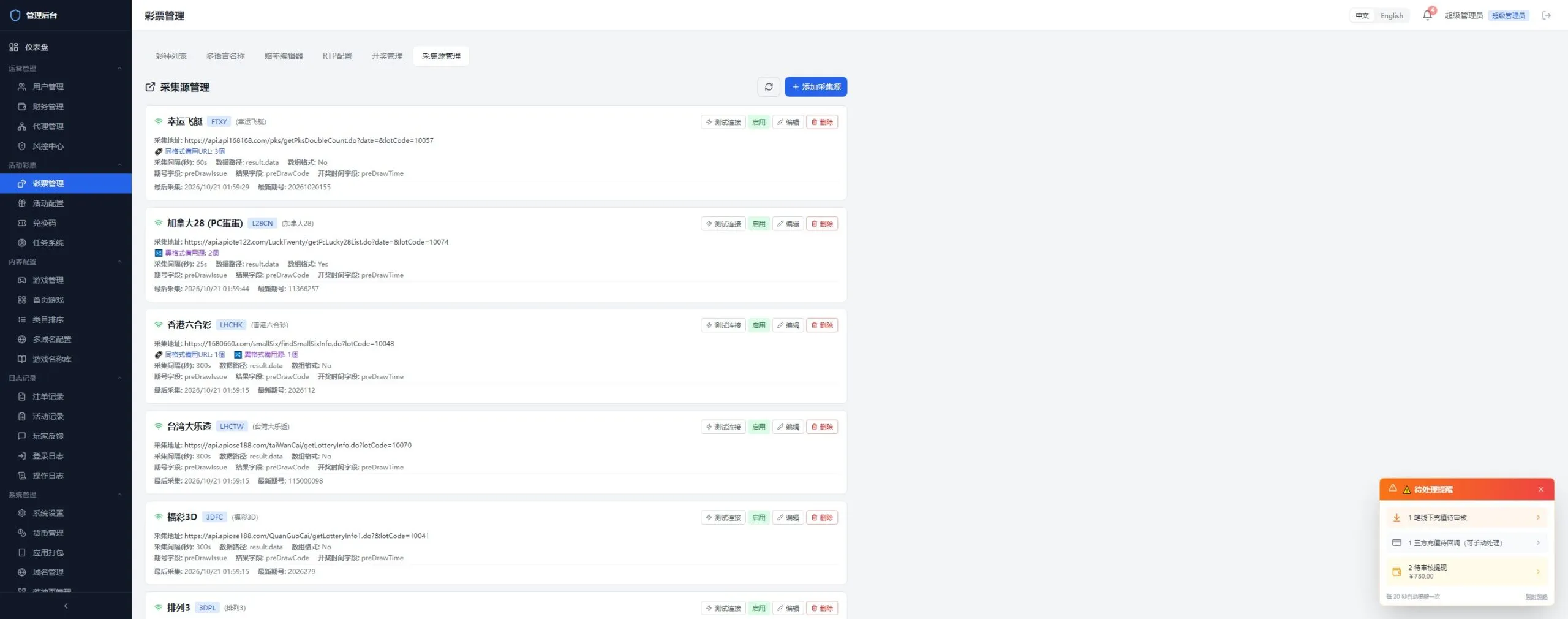Switch language to English
Viewport: 1568px width, 619px height.
1392,15
